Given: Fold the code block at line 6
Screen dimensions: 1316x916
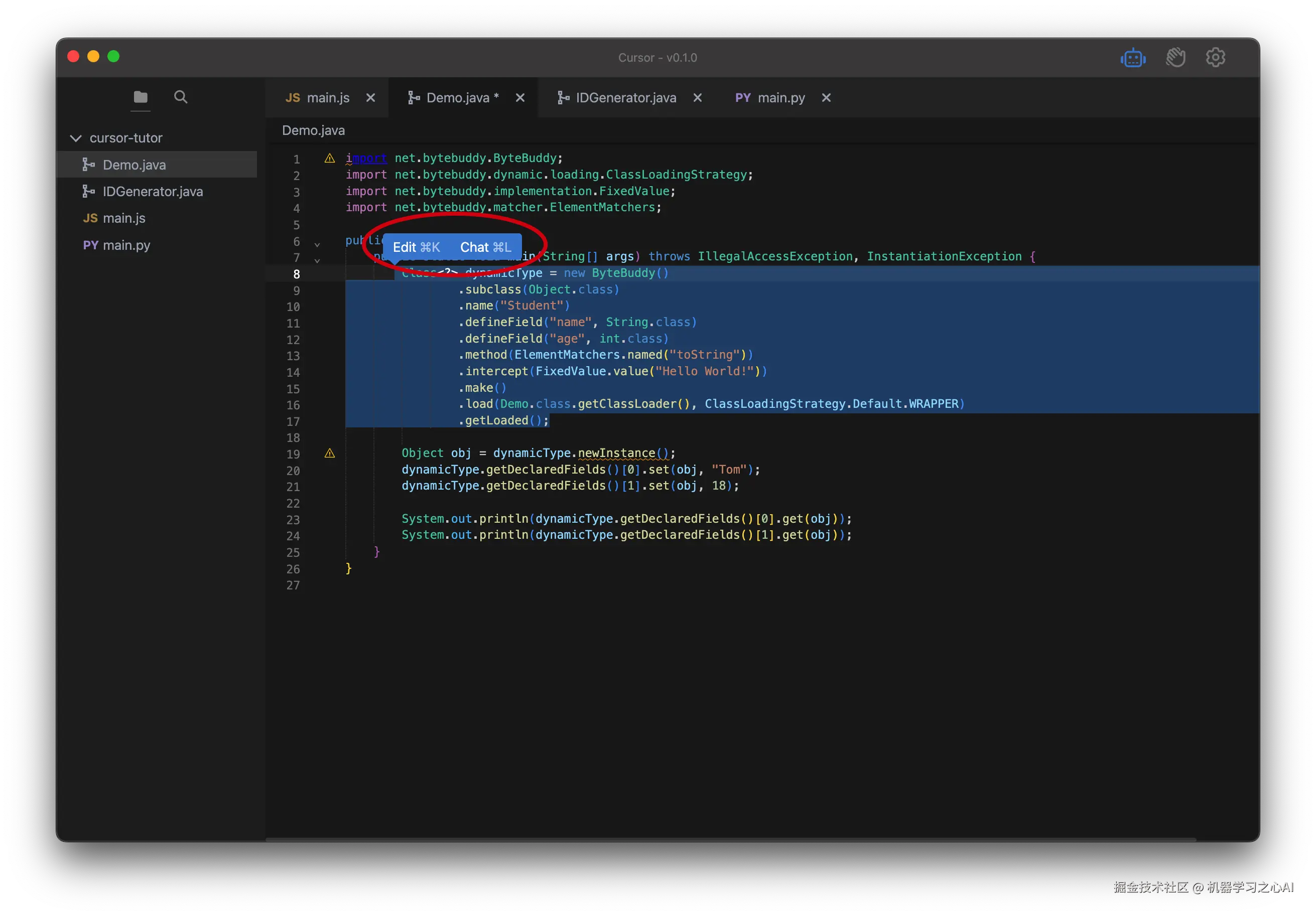Looking at the screenshot, I should 317,245.
